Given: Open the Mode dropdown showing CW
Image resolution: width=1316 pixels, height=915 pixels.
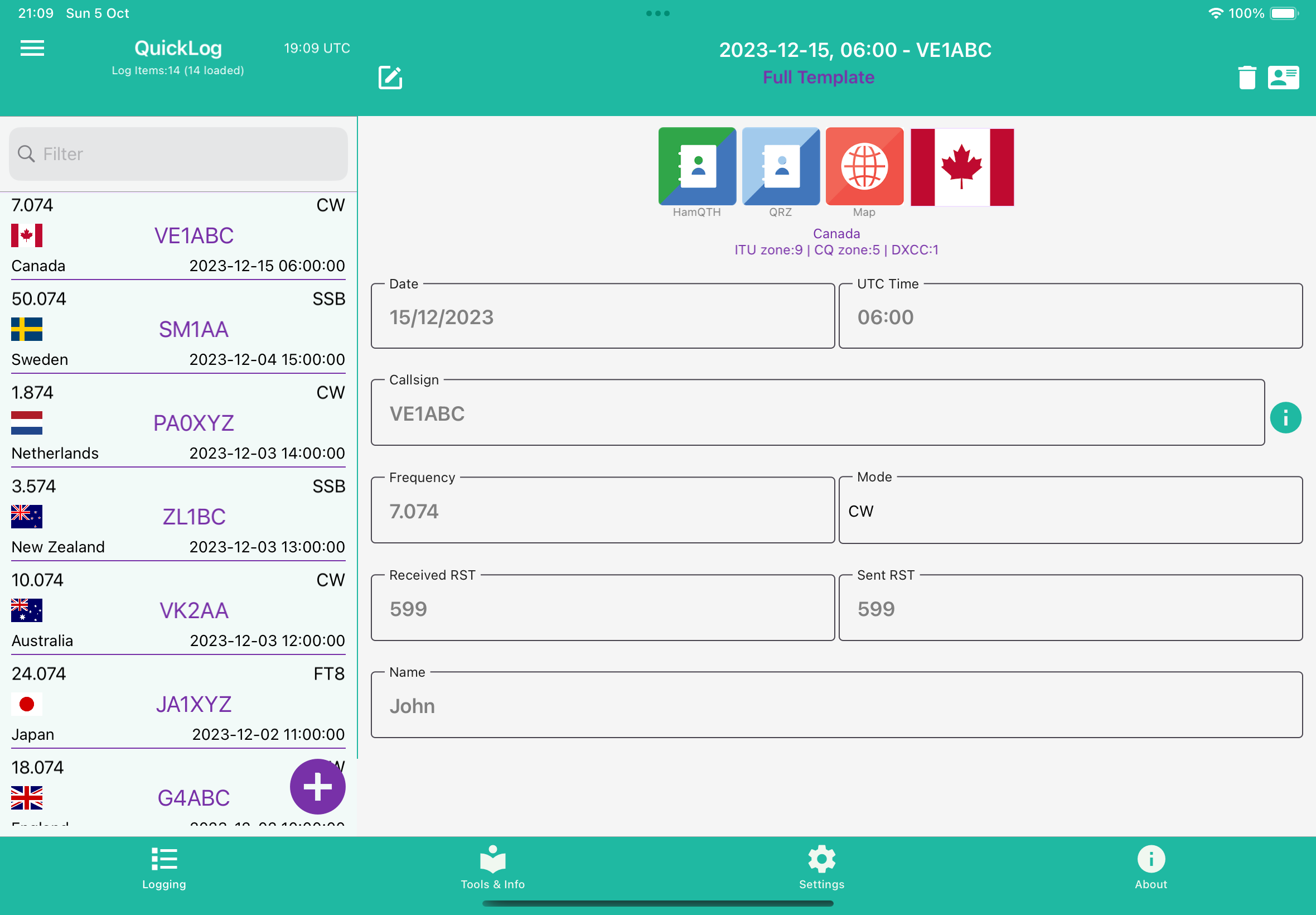Looking at the screenshot, I should [1070, 511].
